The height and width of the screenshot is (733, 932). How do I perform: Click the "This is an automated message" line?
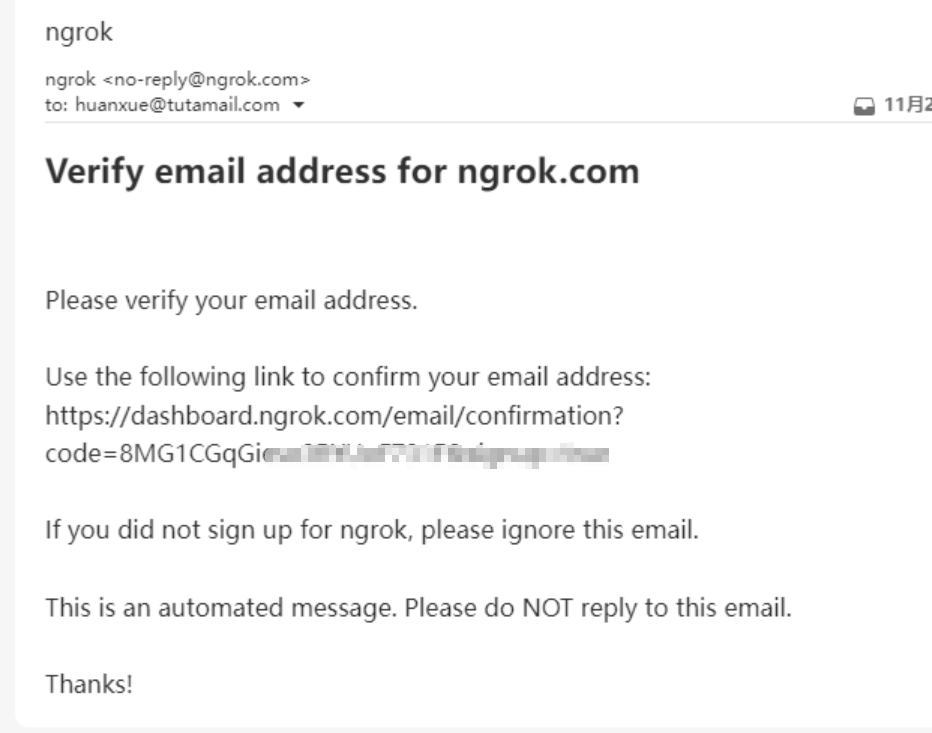coord(418,607)
